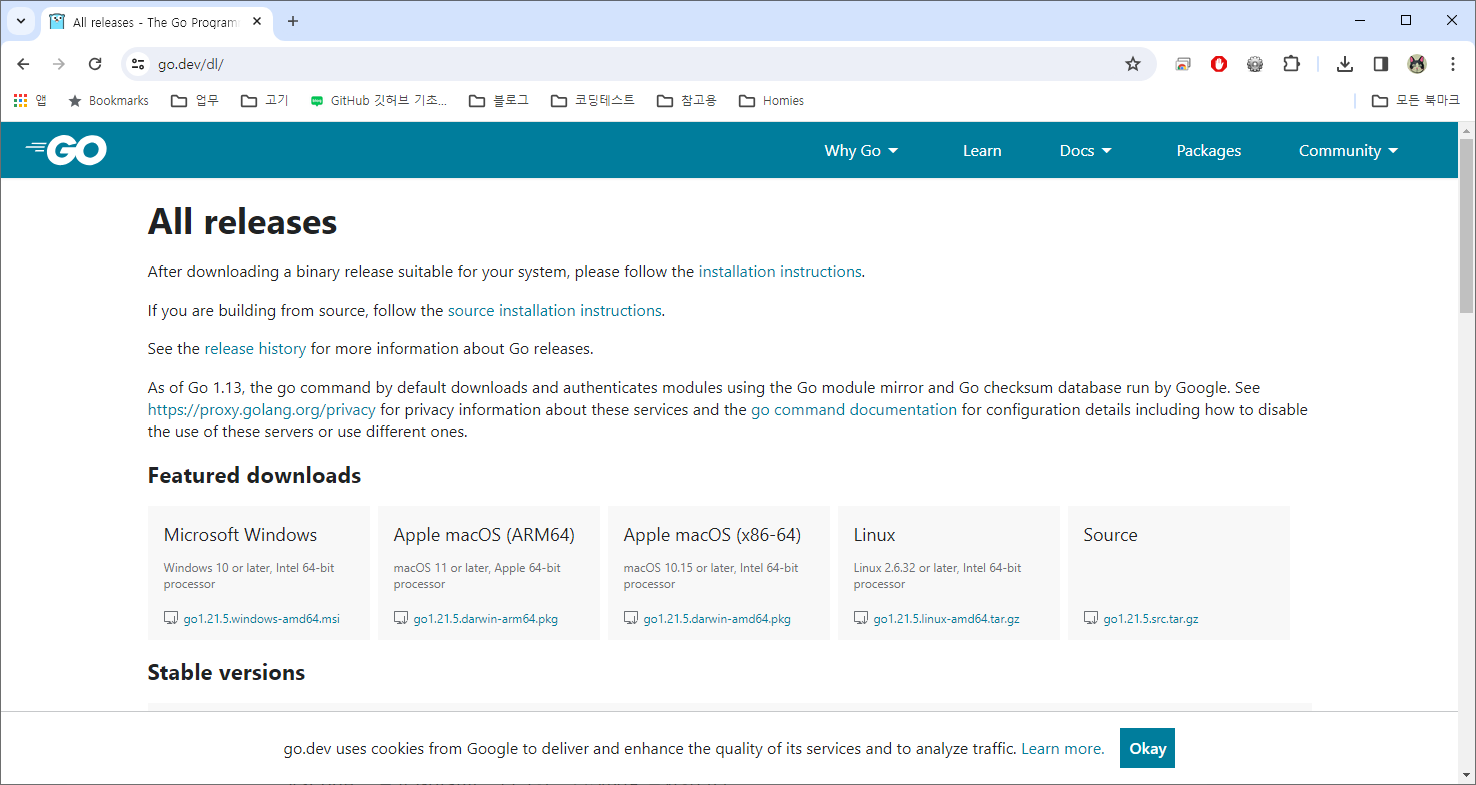Select the All releases browser tab
Image resolution: width=1476 pixels, height=785 pixels.
[156, 22]
